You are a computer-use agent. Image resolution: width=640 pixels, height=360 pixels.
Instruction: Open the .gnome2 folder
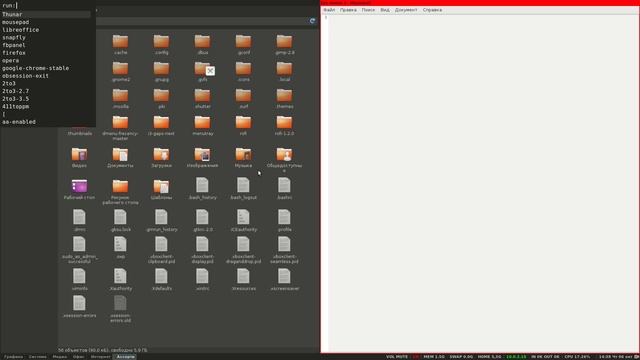120,71
